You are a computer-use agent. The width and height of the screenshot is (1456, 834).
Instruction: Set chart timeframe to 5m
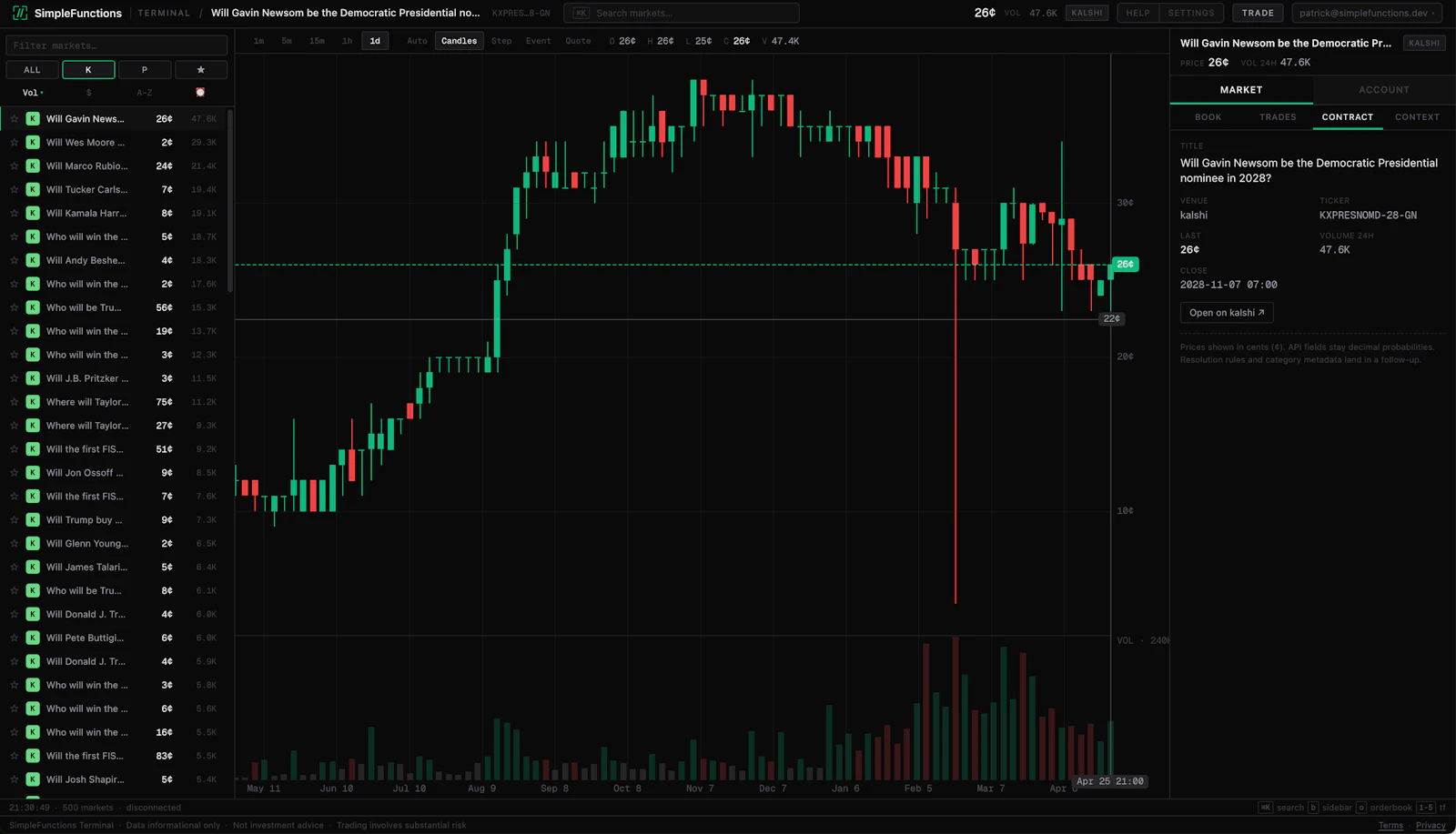287,41
